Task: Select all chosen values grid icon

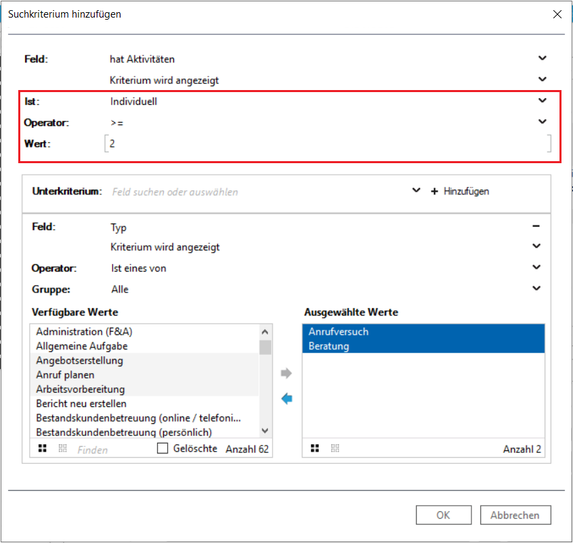Action: click(x=315, y=448)
